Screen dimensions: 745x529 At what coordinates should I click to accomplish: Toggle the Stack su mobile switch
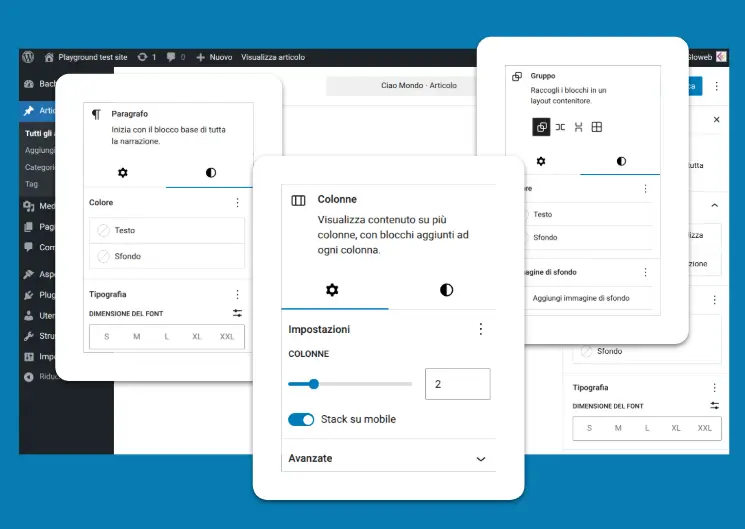(301, 419)
